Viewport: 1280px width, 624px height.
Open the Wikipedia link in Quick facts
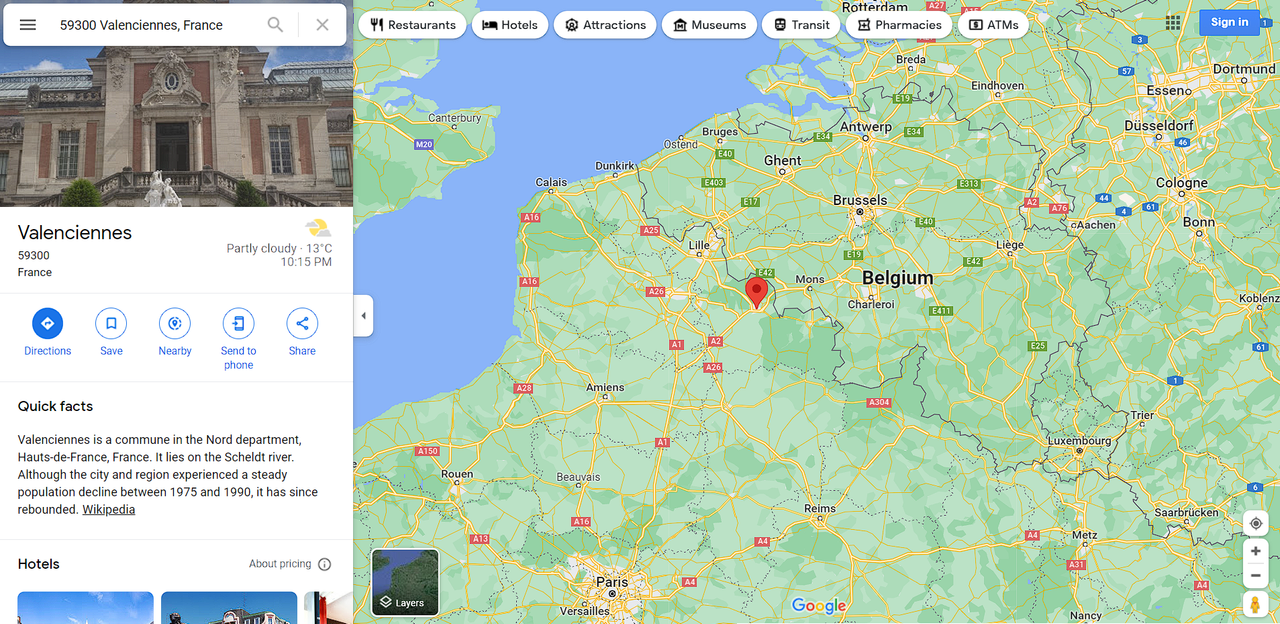click(108, 509)
